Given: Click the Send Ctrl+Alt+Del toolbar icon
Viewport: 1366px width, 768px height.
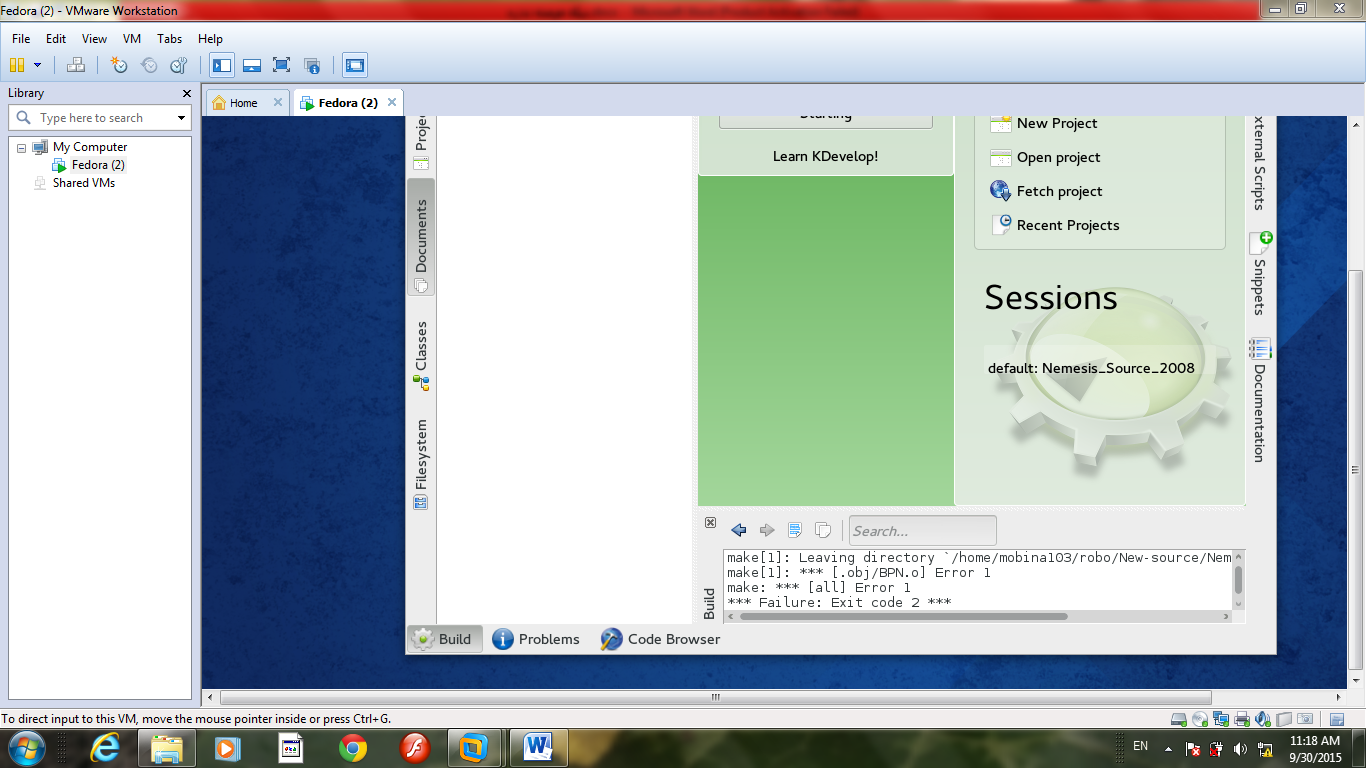Looking at the screenshot, I should pos(76,65).
